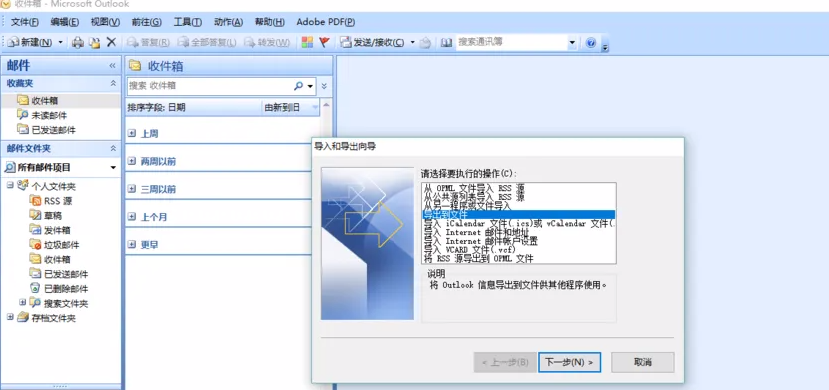
Task: Open the 文件(F) menu
Action: coord(25,22)
